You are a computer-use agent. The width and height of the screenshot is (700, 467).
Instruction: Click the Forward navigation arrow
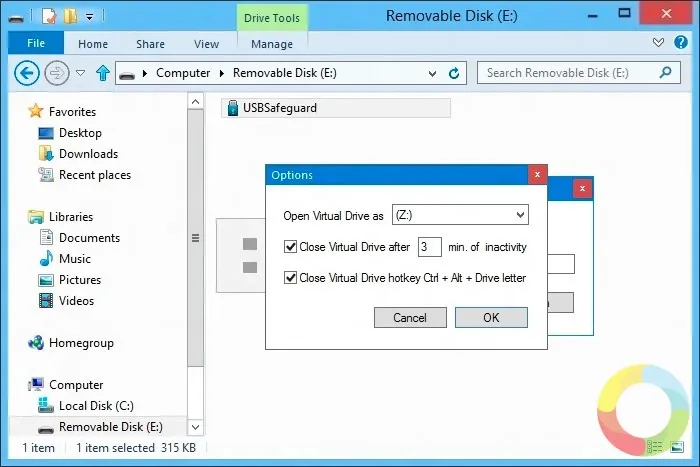(x=57, y=73)
